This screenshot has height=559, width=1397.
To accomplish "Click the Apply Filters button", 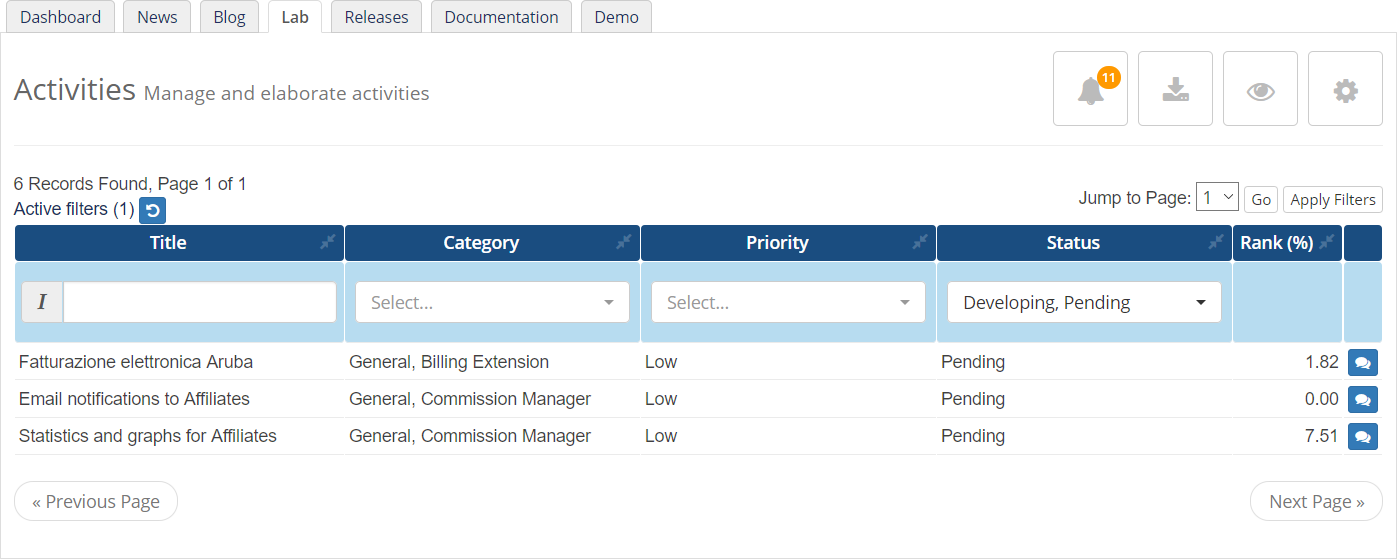I will pyautogui.click(x=1333, y=199).
